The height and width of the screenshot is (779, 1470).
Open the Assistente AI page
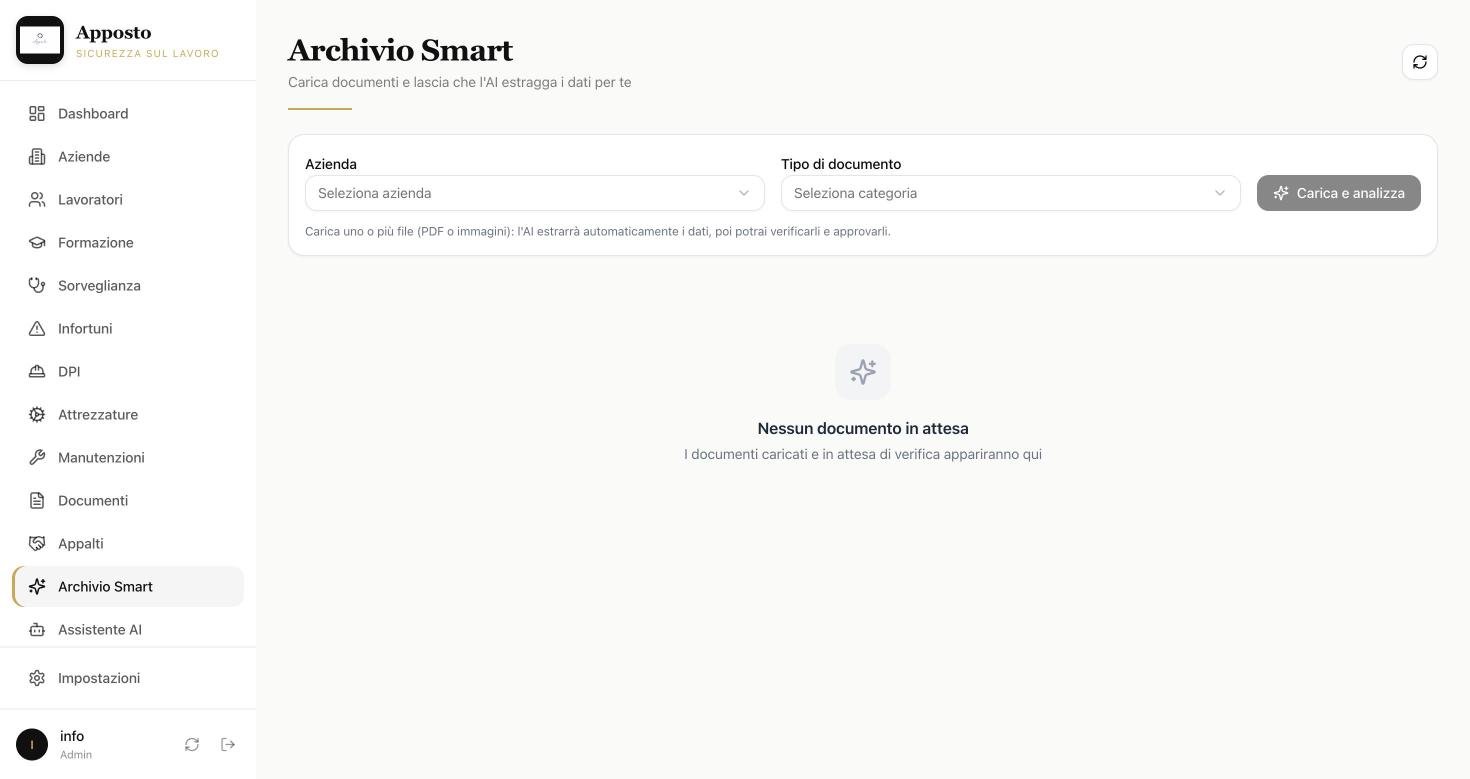point(128,630)
